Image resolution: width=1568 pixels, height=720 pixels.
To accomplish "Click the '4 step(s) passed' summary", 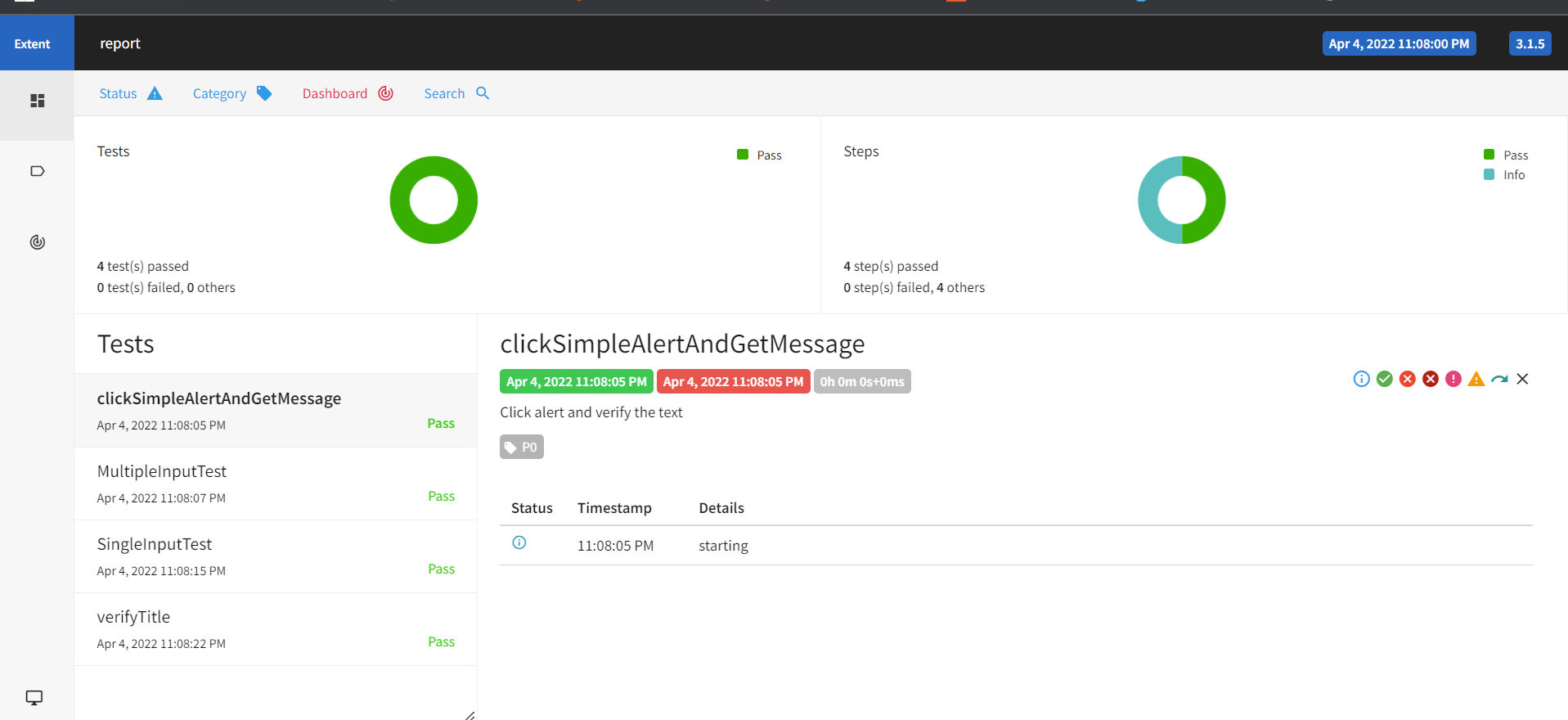I will [891, 266].
